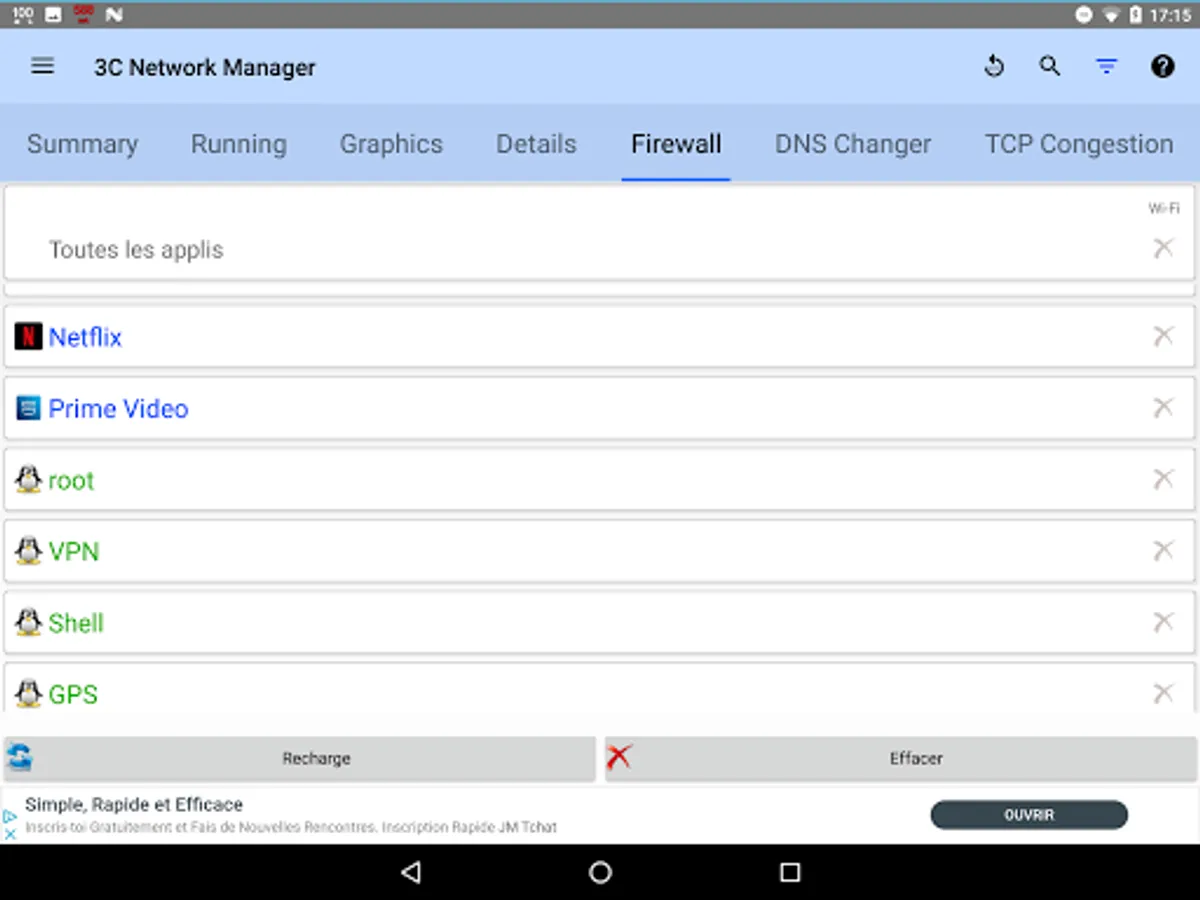This screenshot has width=1200, height=900.
Task: Select the GPS entry label
Action: pyautogui.click(x=73, y=695)
